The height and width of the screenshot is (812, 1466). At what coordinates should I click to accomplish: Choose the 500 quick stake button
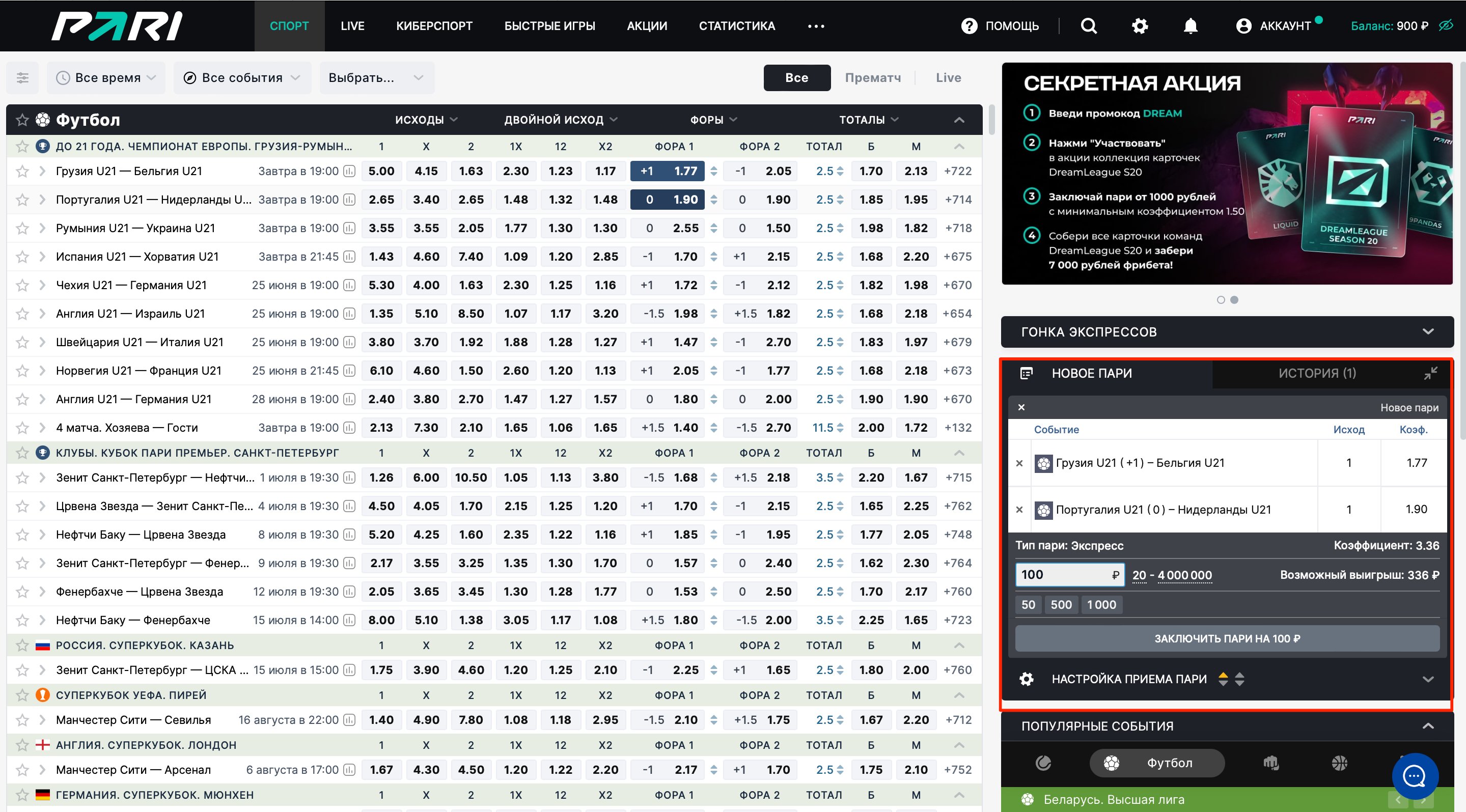[1061, 605]
